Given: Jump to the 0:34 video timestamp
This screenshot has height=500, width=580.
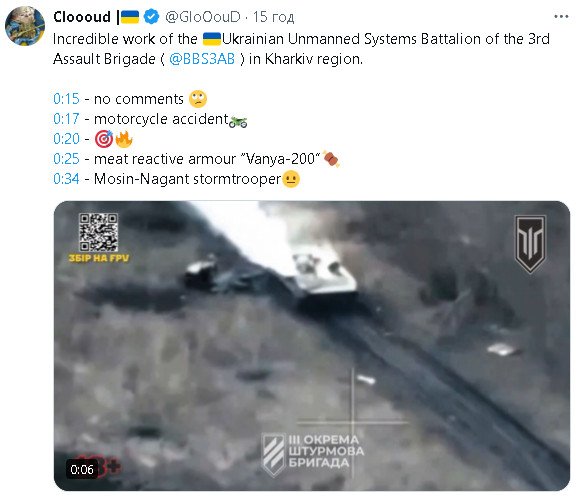Looking at the screenshot, I should click(66, 179).
